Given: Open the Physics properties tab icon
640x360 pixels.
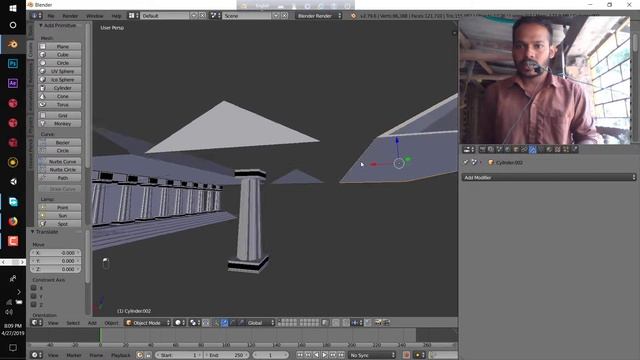Looking at the screenshot, I should [574, 150].
